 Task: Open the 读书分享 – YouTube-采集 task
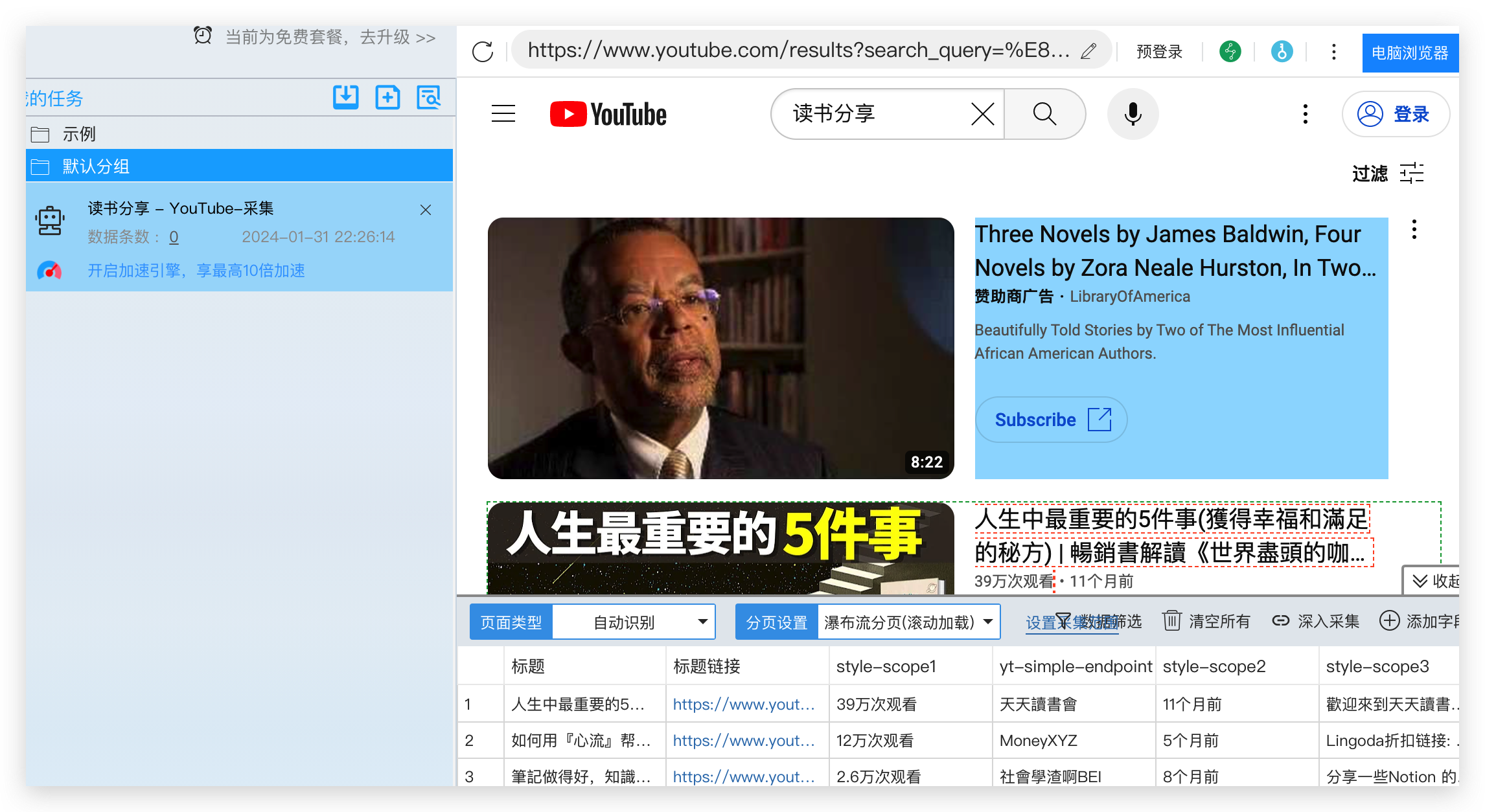(x=181, y=209)
